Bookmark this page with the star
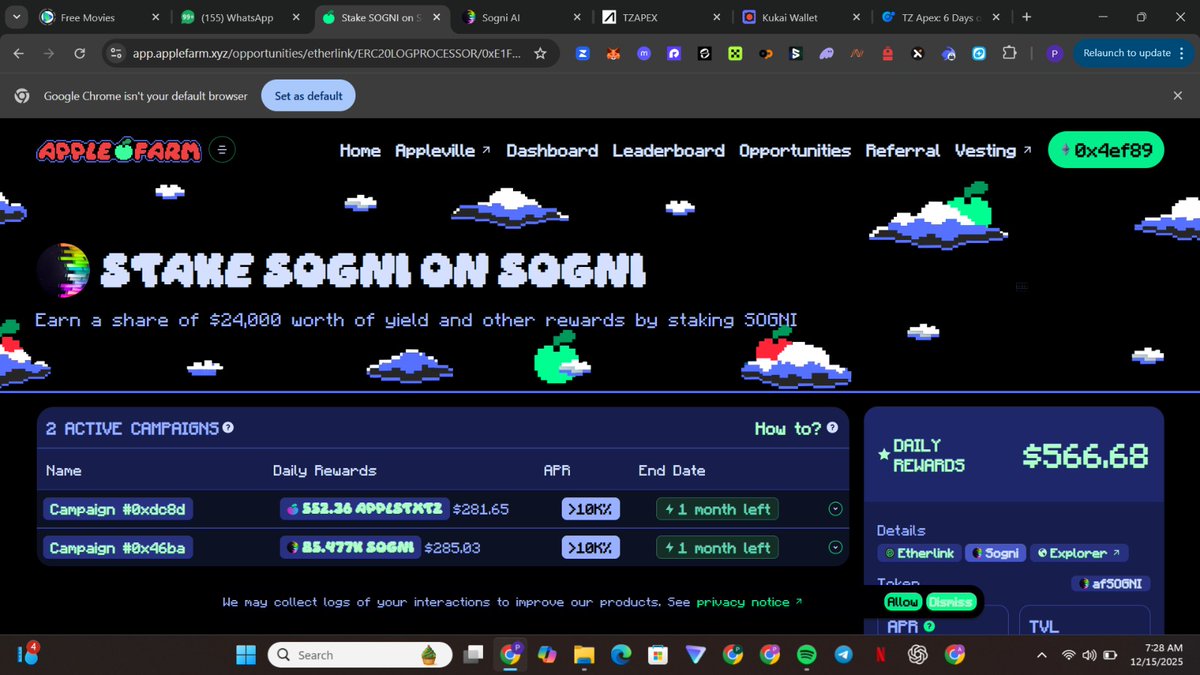The image size is (1200, 675). pos(540,53)
